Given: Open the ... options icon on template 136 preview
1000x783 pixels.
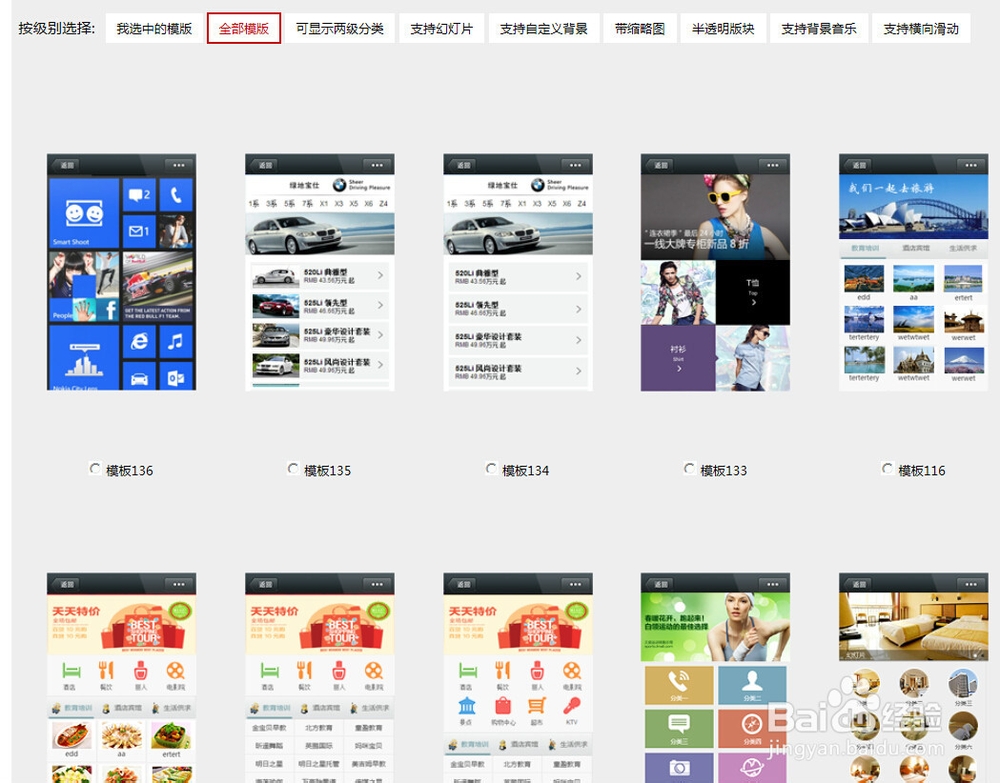Looking at the screenshot, I should point(178,164).
